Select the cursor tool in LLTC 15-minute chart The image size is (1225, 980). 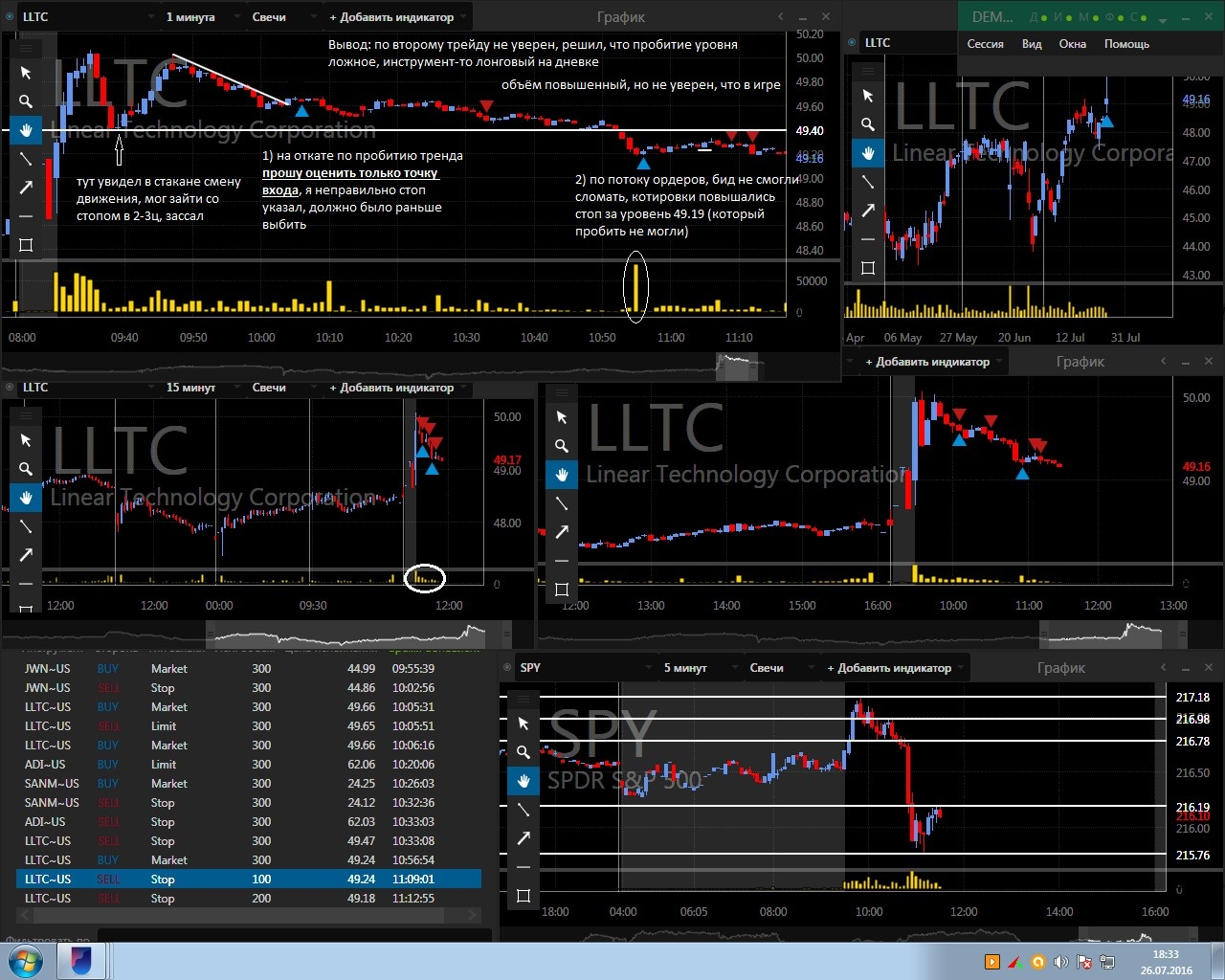click(26, 440)
